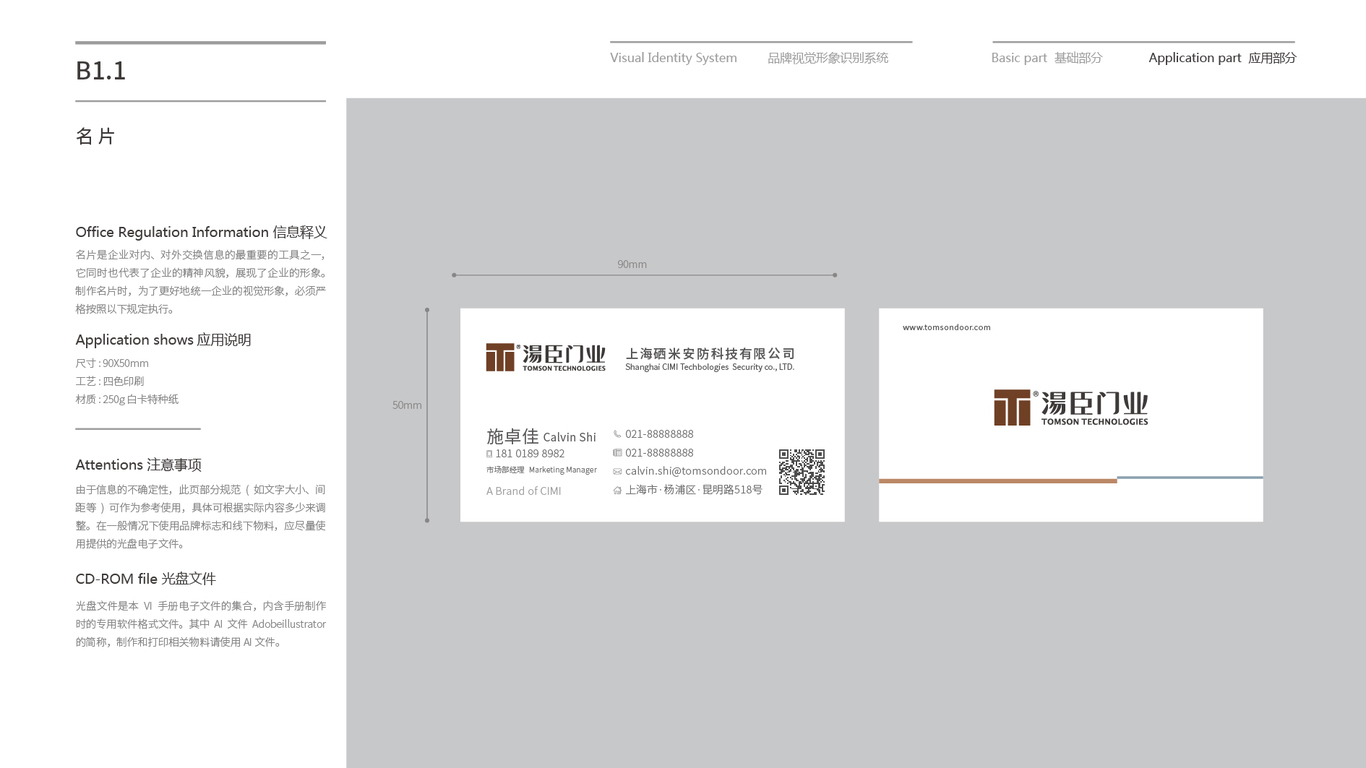Click the 品牌视觉形象识别系统 header text
Viewport: 1366px width, 768px height.
pos(828,58)
